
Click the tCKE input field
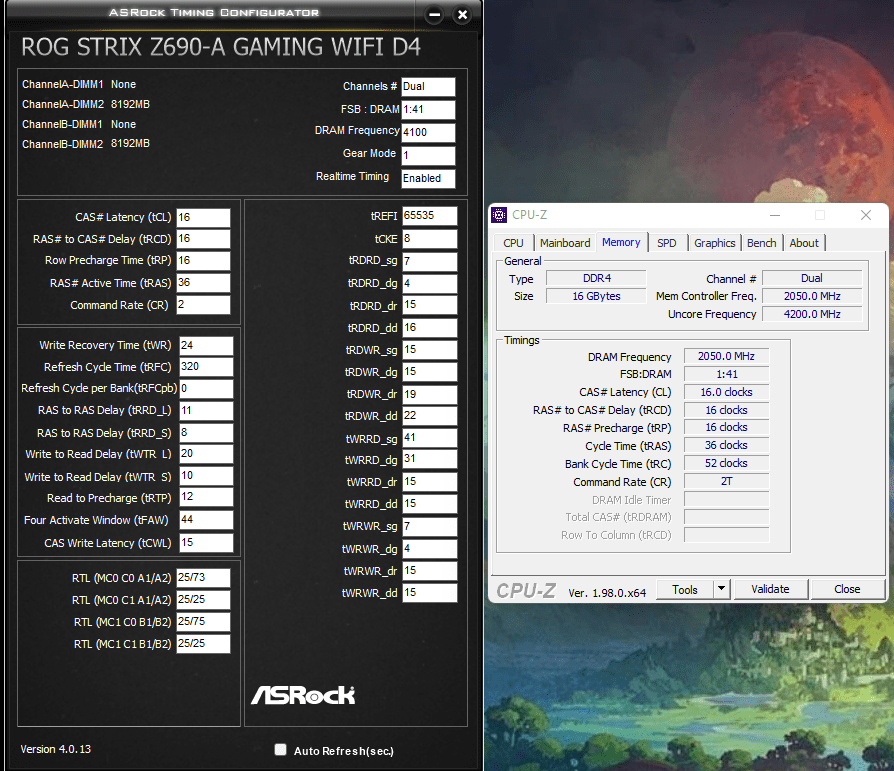pyautogui.click(x=429, y=239)
